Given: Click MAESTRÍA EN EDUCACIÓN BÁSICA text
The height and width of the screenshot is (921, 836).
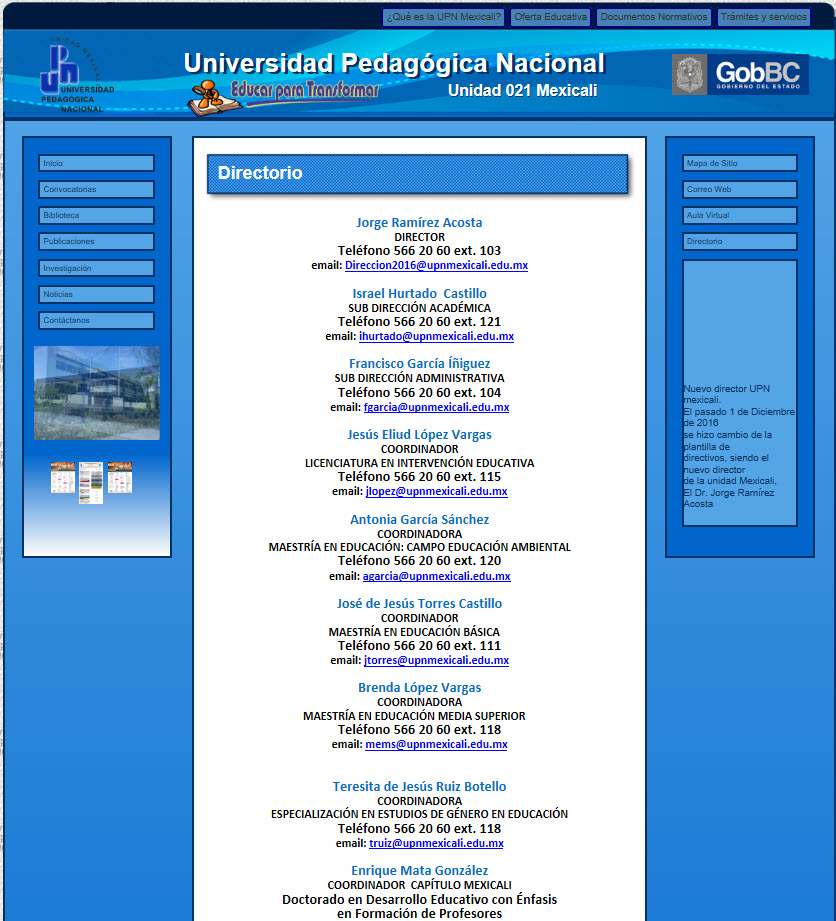Looking at the screenshot, I should pyautogui.click(x=414, y=632).
